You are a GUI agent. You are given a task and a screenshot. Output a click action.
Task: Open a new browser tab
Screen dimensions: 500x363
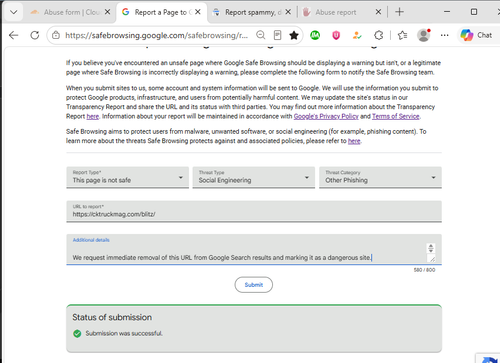pos(399,12)
